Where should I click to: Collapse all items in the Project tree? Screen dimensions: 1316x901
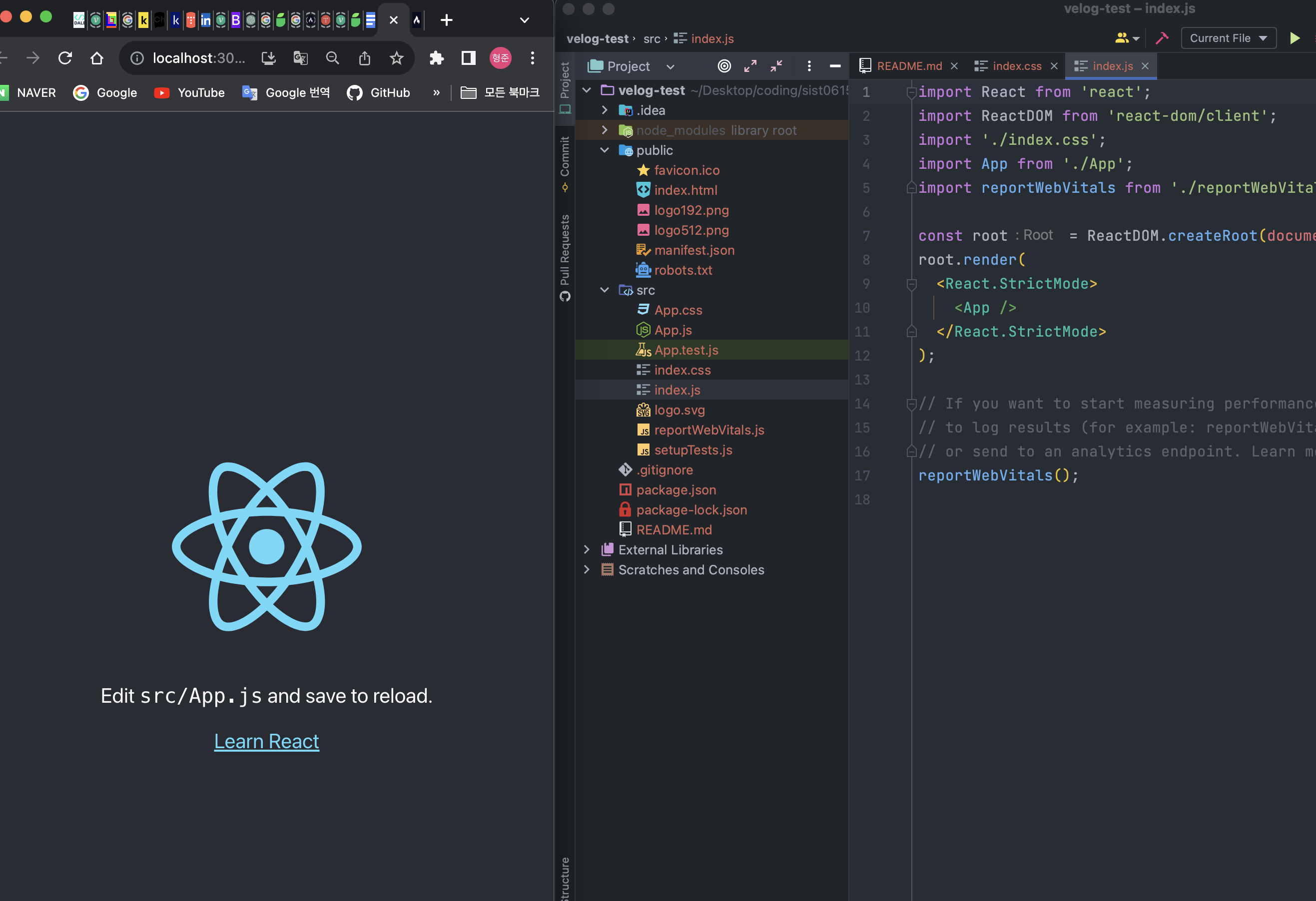[776, 65]
